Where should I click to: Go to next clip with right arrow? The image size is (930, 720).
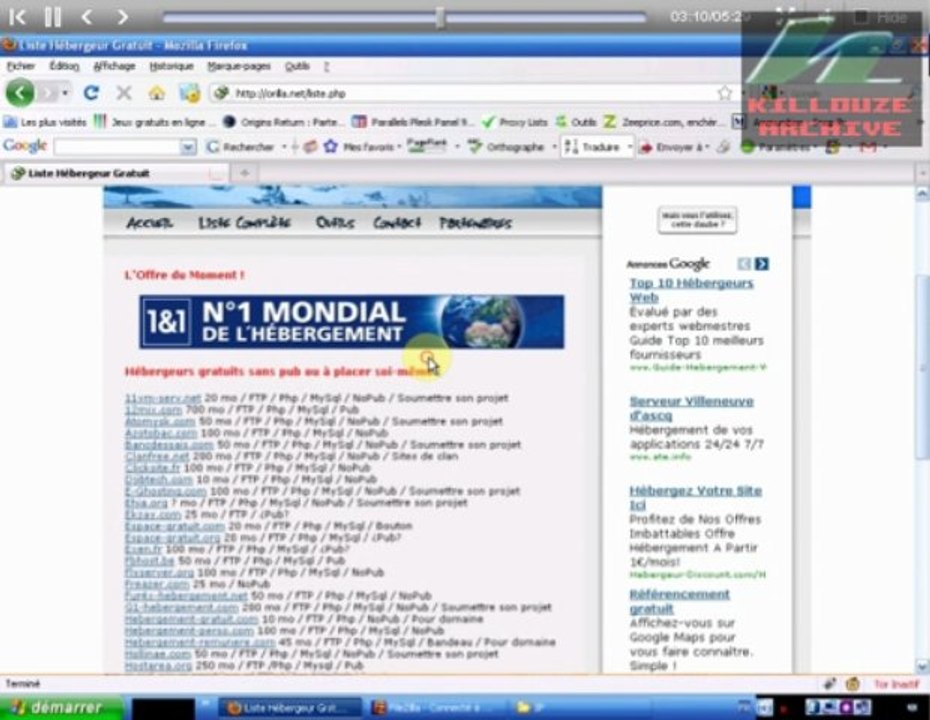pyautogui.click(x=123, y=17)
